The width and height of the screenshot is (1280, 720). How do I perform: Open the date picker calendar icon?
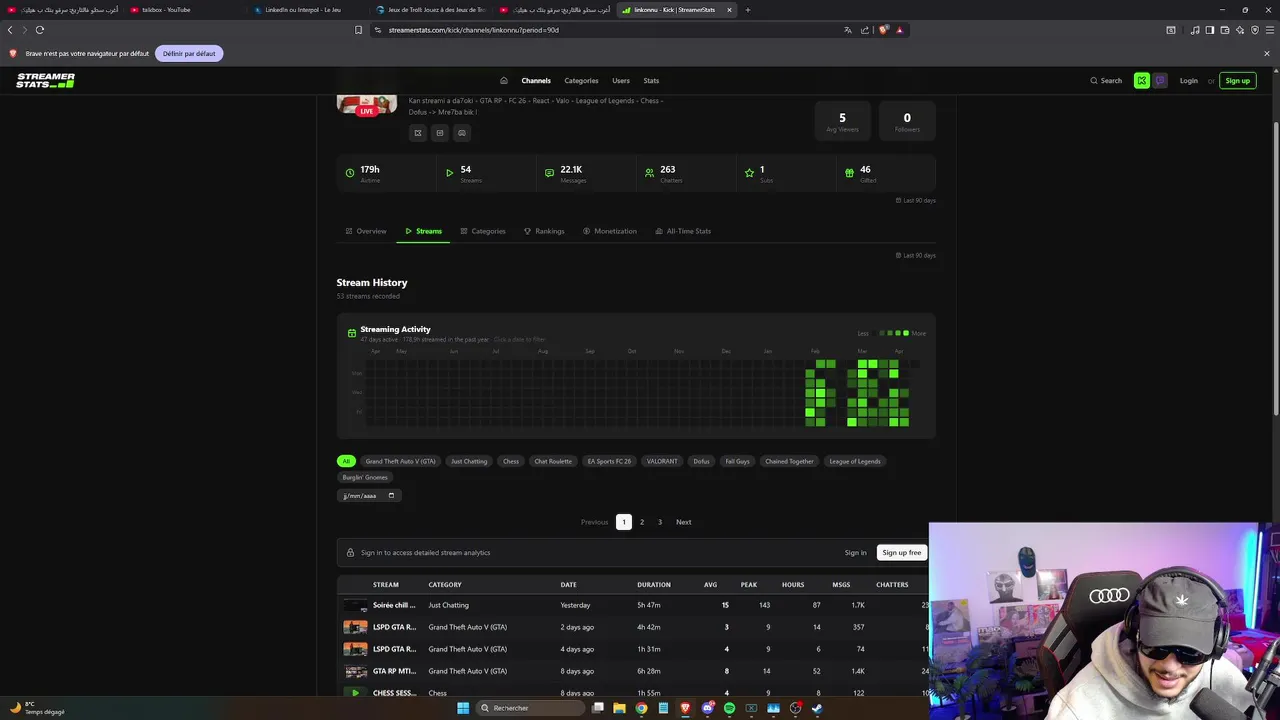391,496
